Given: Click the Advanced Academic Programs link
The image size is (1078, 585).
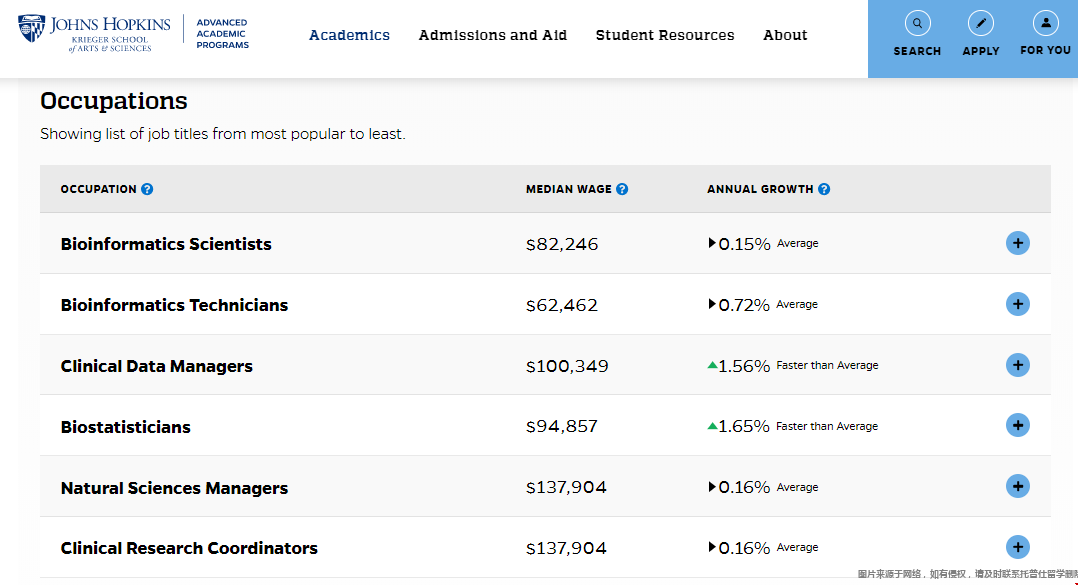Looking at the screenshot, I should tap(222, 33).
